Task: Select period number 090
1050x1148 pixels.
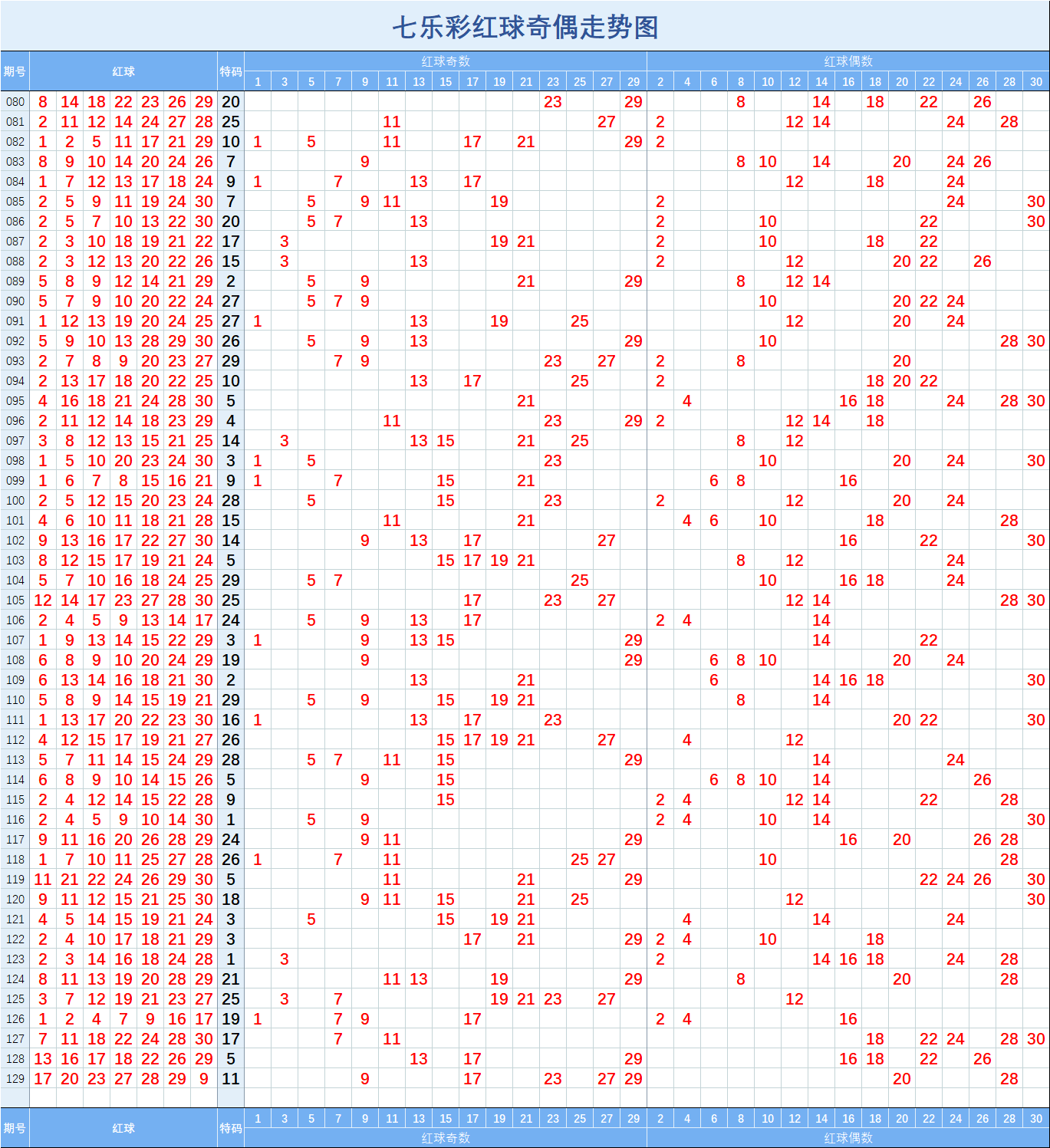Action: point(15,301)
